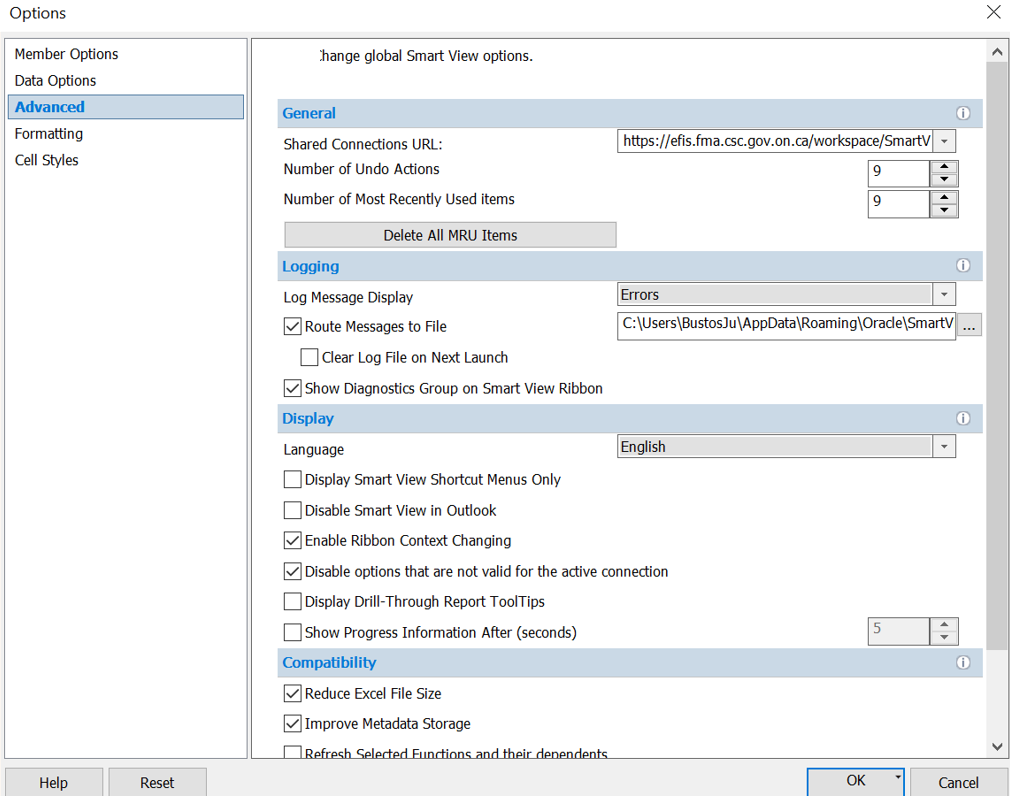
Task: Click the Display section info icon
Action: tap(963, 419)
